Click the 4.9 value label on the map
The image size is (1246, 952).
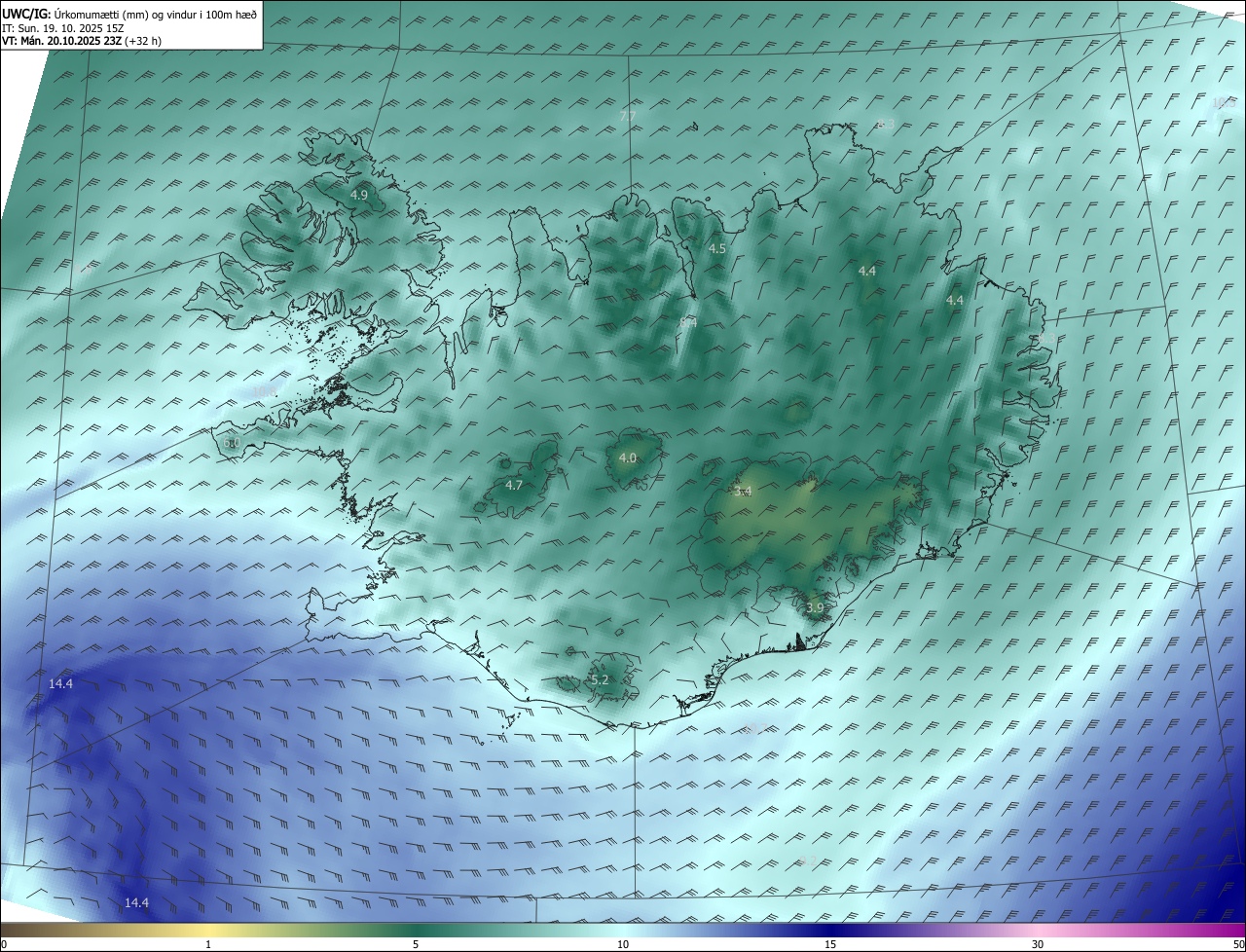359,196
